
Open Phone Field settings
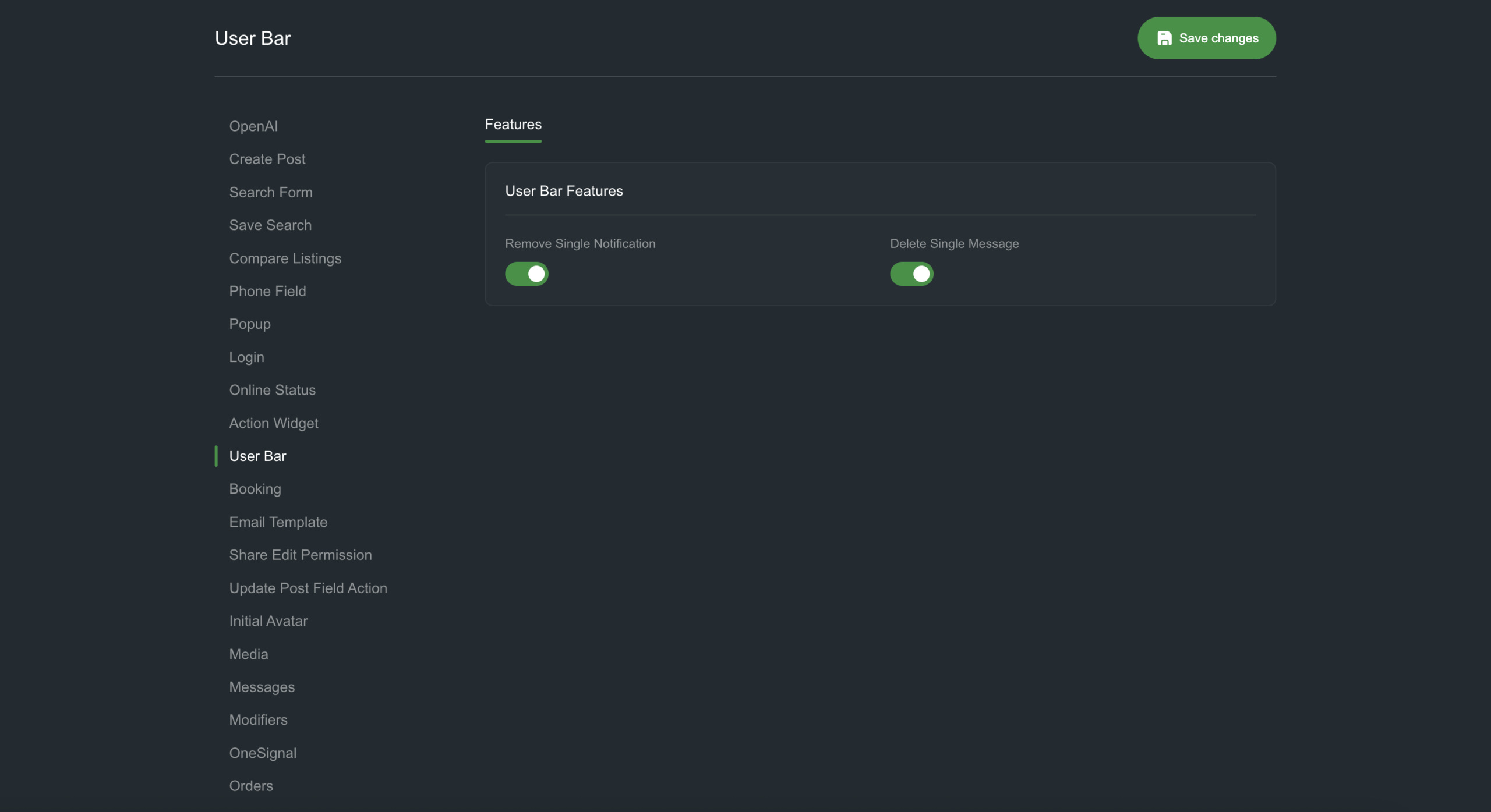[267, 291]
